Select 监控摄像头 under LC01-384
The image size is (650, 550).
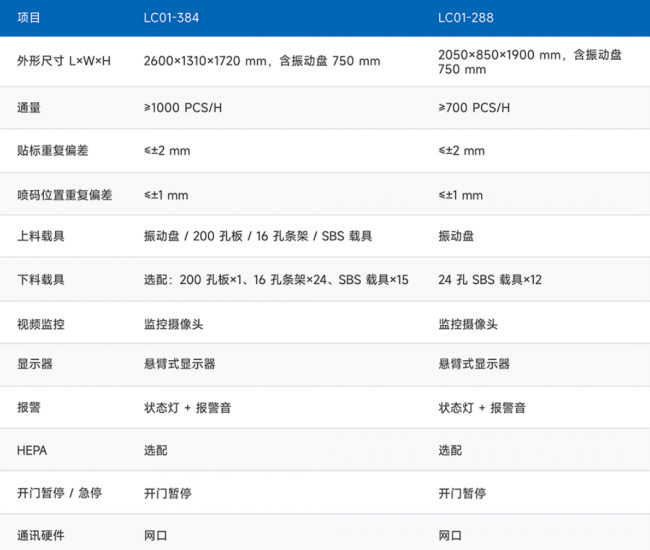pos(174,324)
